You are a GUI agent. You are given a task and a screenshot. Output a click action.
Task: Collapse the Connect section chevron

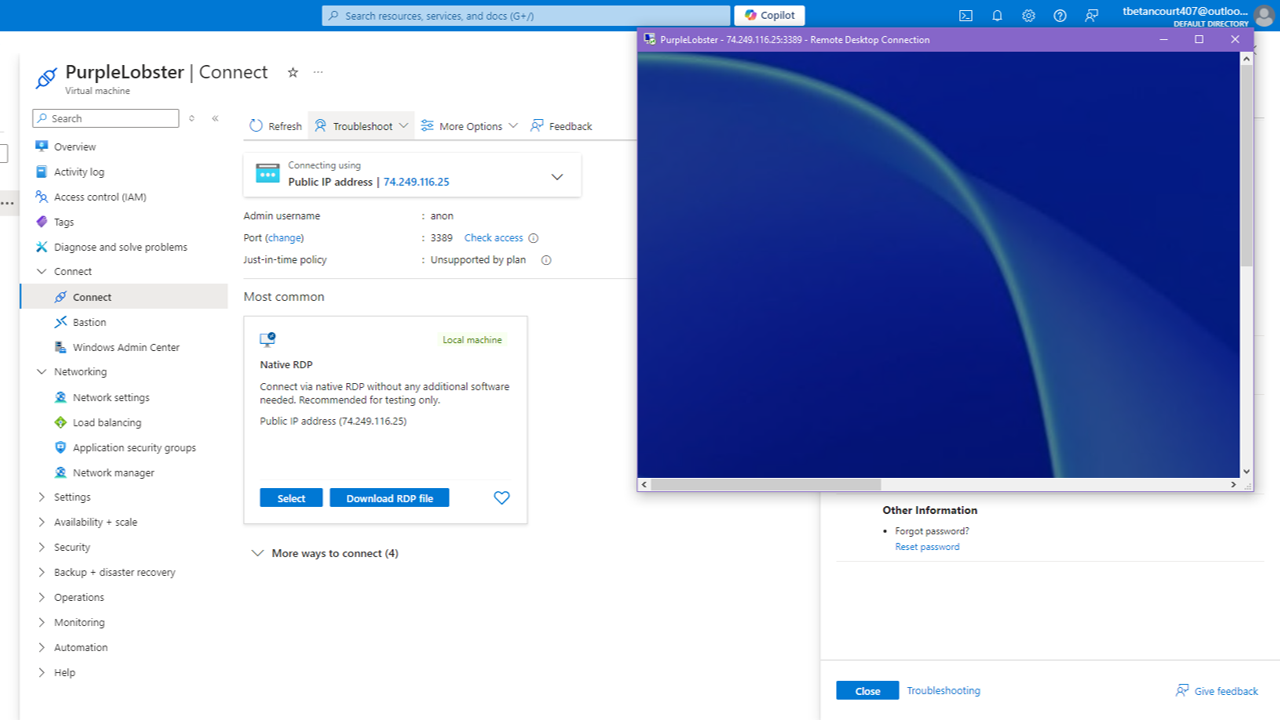[x=42, y=271]
